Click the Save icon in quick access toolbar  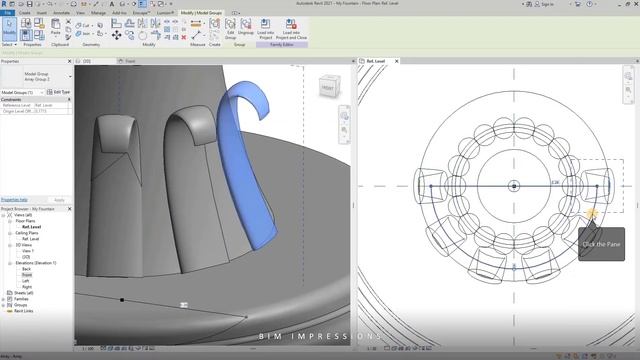coord(29,4)
